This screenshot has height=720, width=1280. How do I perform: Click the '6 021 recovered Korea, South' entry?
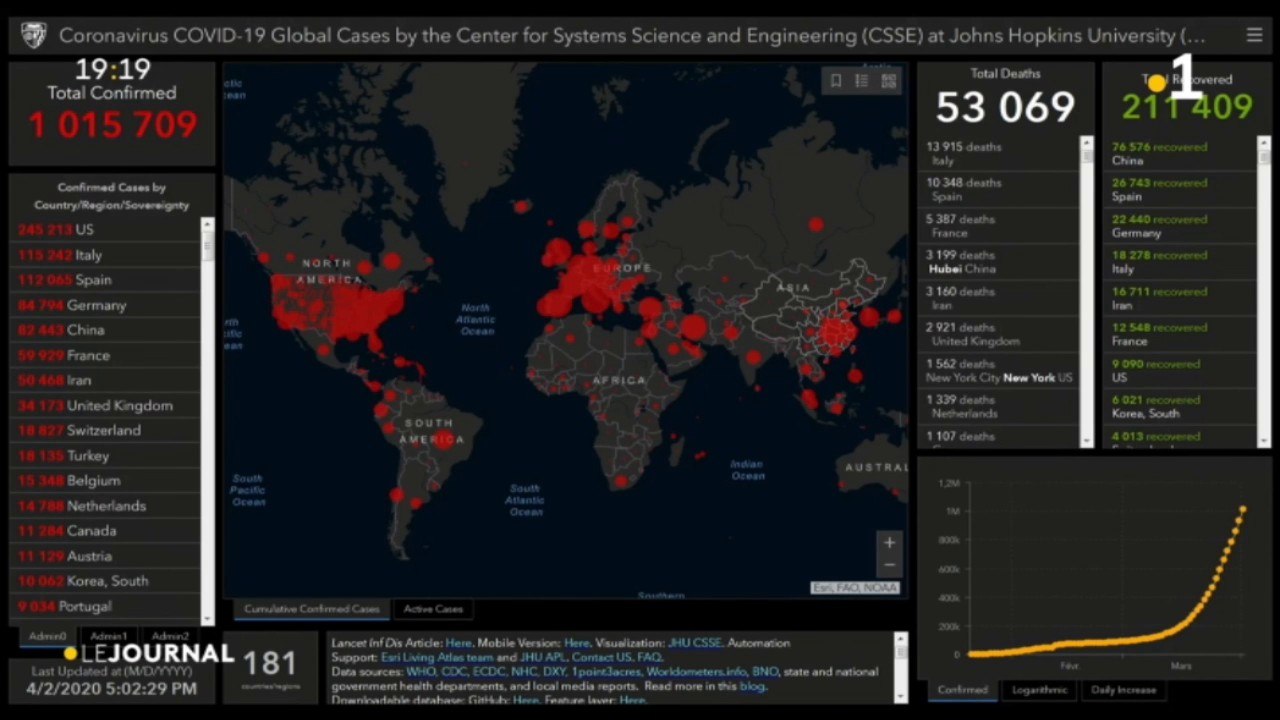point(1180,406)
